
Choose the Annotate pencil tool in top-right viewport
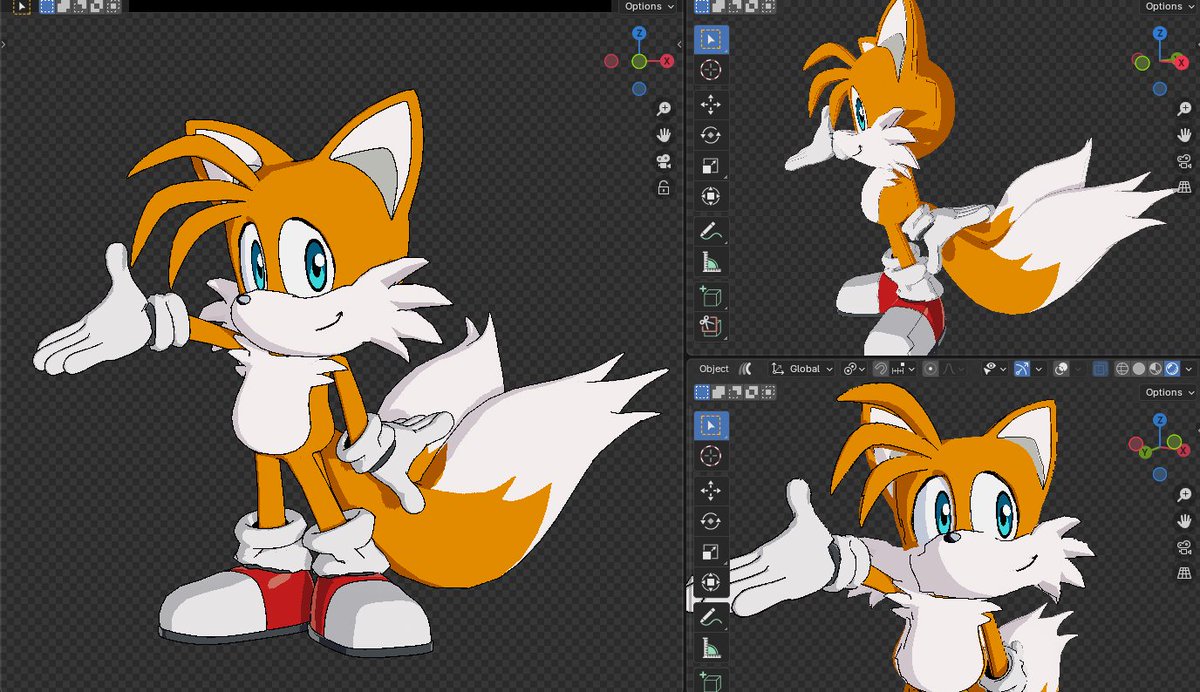pyautogui.click(x=711, y=231)
